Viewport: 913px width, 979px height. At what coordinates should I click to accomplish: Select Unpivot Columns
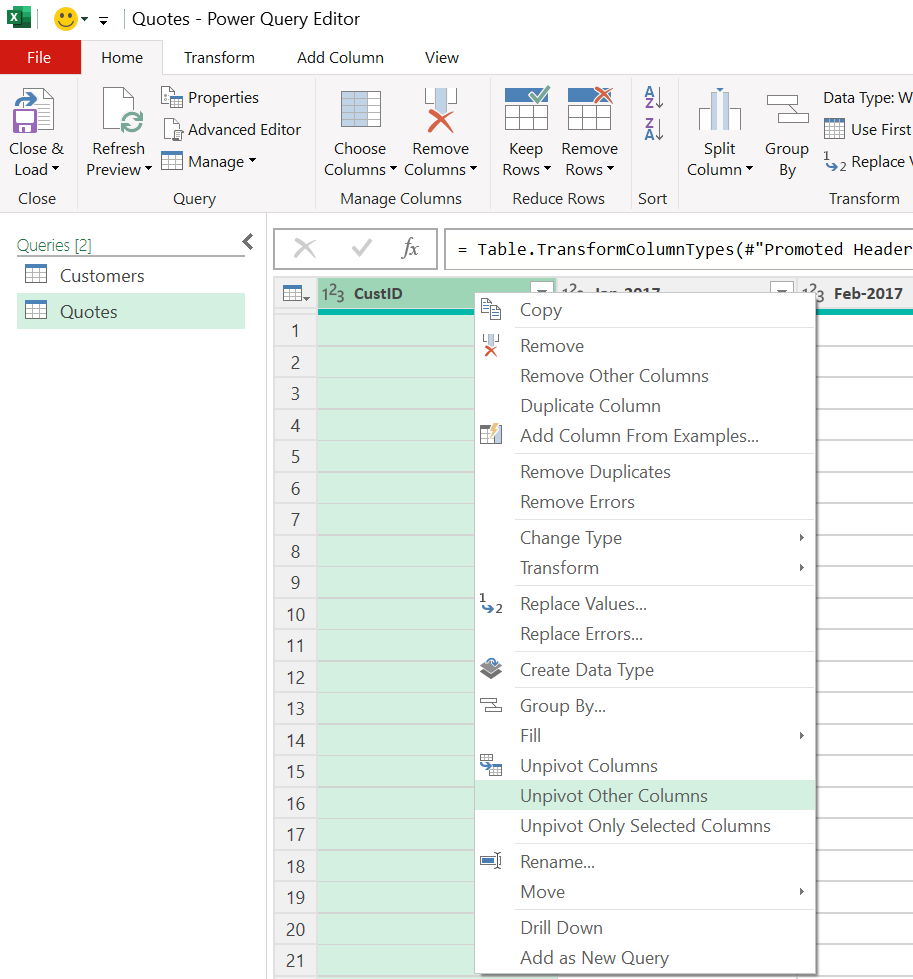pyautogui.click(x=645, y=766)
